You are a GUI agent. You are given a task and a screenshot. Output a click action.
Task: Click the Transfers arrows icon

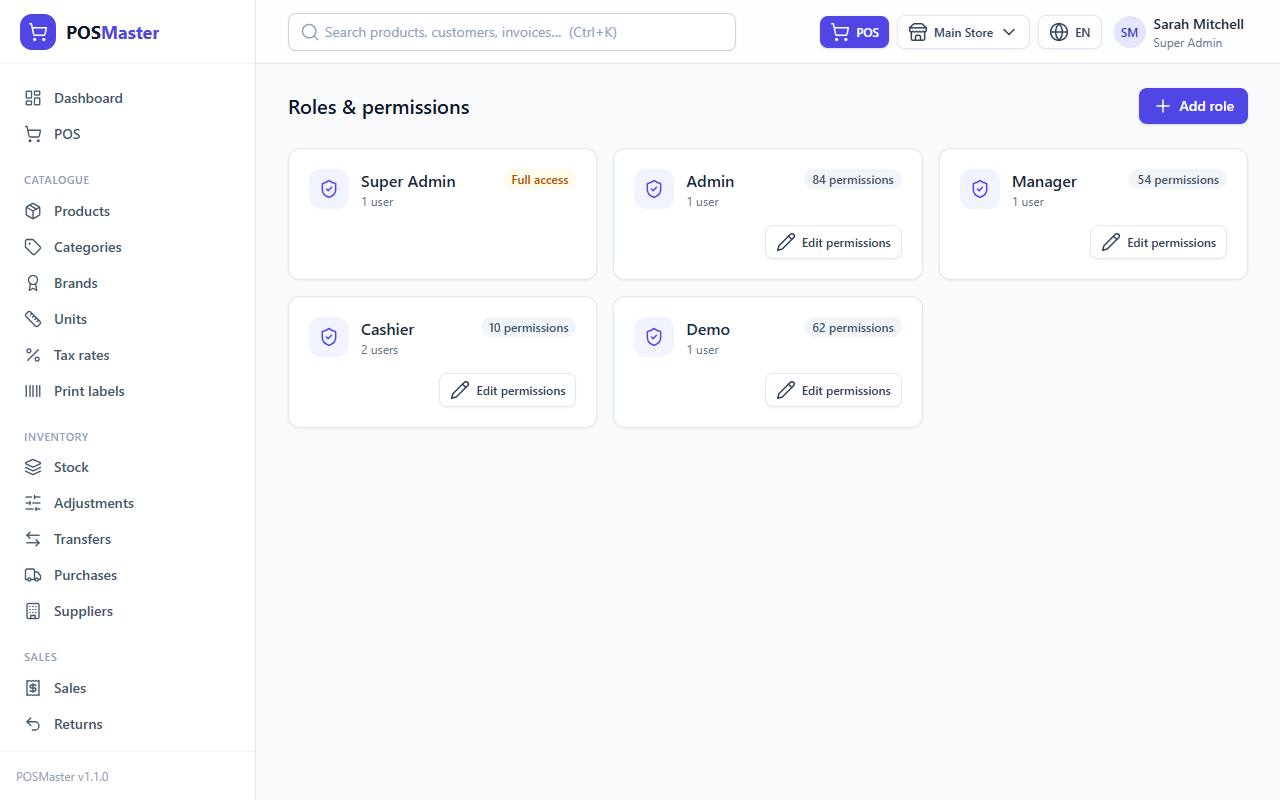click(x=33, y=539)
